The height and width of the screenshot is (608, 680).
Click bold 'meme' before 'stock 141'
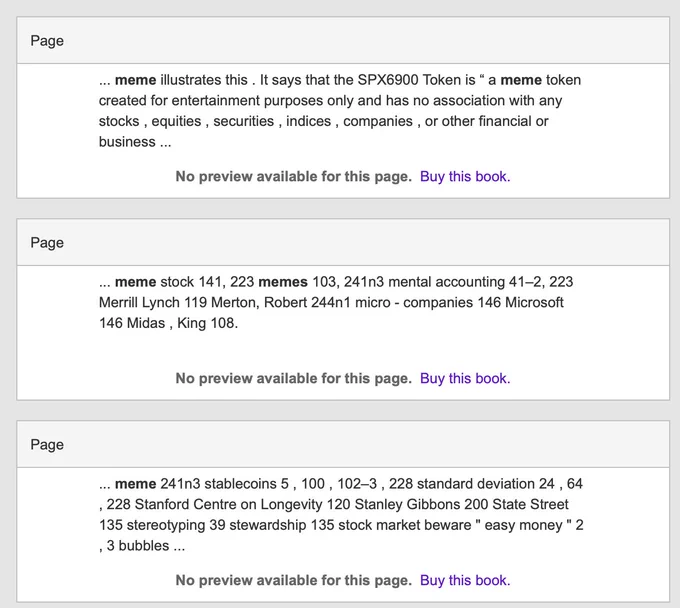(x=135, y=282)
